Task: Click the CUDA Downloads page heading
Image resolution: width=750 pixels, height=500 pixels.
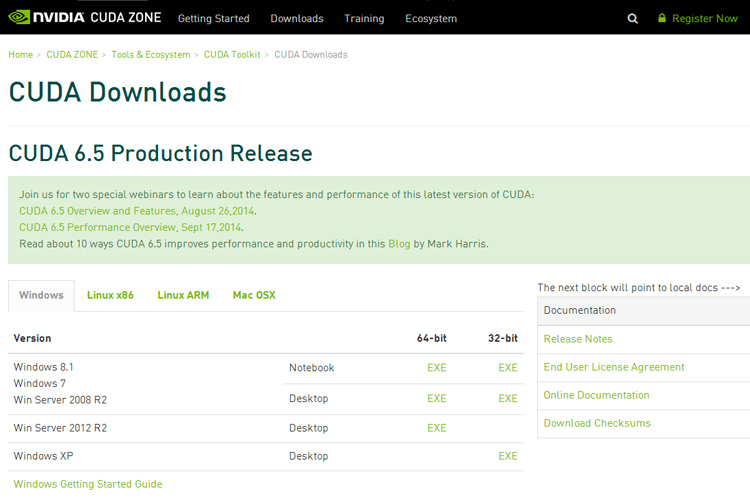Action: pyautogui.click(x=118, y=92)
